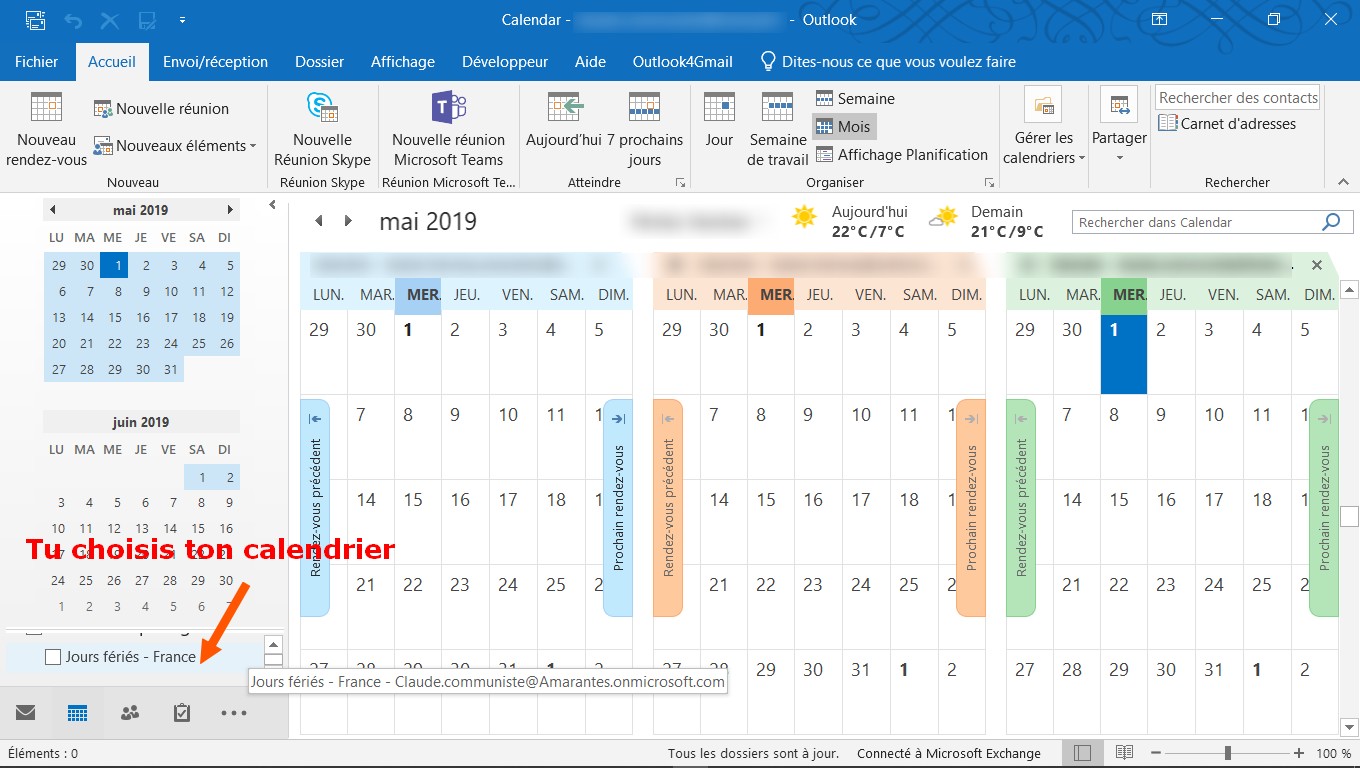Viewport: 1360px width, 768px height.
Task: Close the green calendar tab
Action: (x=1317, y=265)
